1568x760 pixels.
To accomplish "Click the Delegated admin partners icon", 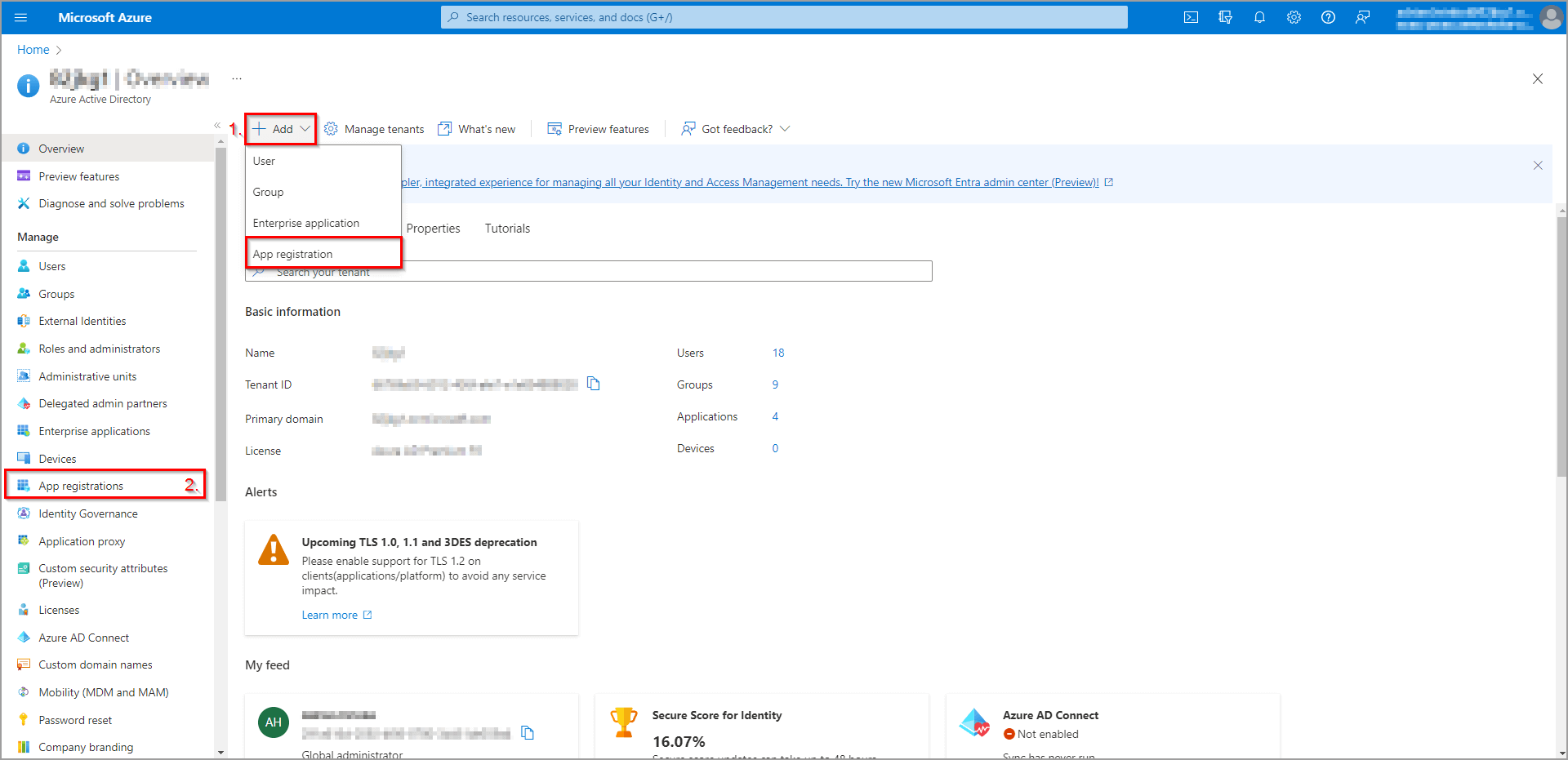I will pos(24,403).
